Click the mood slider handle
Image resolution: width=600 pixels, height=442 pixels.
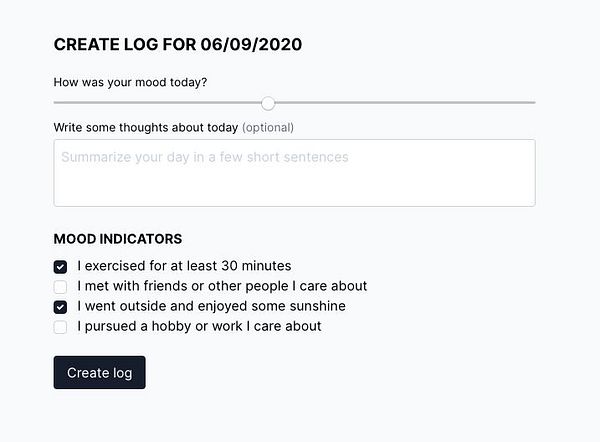(x=268, y=102)
